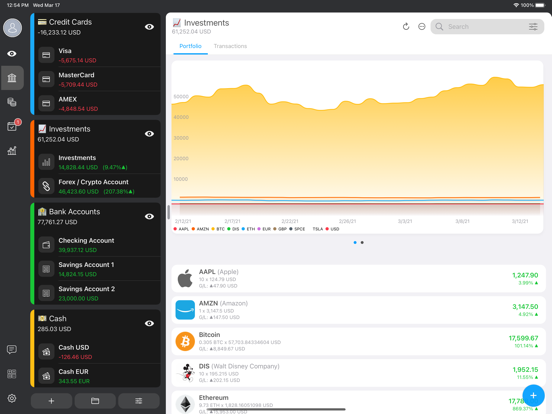Click the sidebar divider handle
Image resolution: width=552 pixels, height=414 pixels.
pos(168,212)
